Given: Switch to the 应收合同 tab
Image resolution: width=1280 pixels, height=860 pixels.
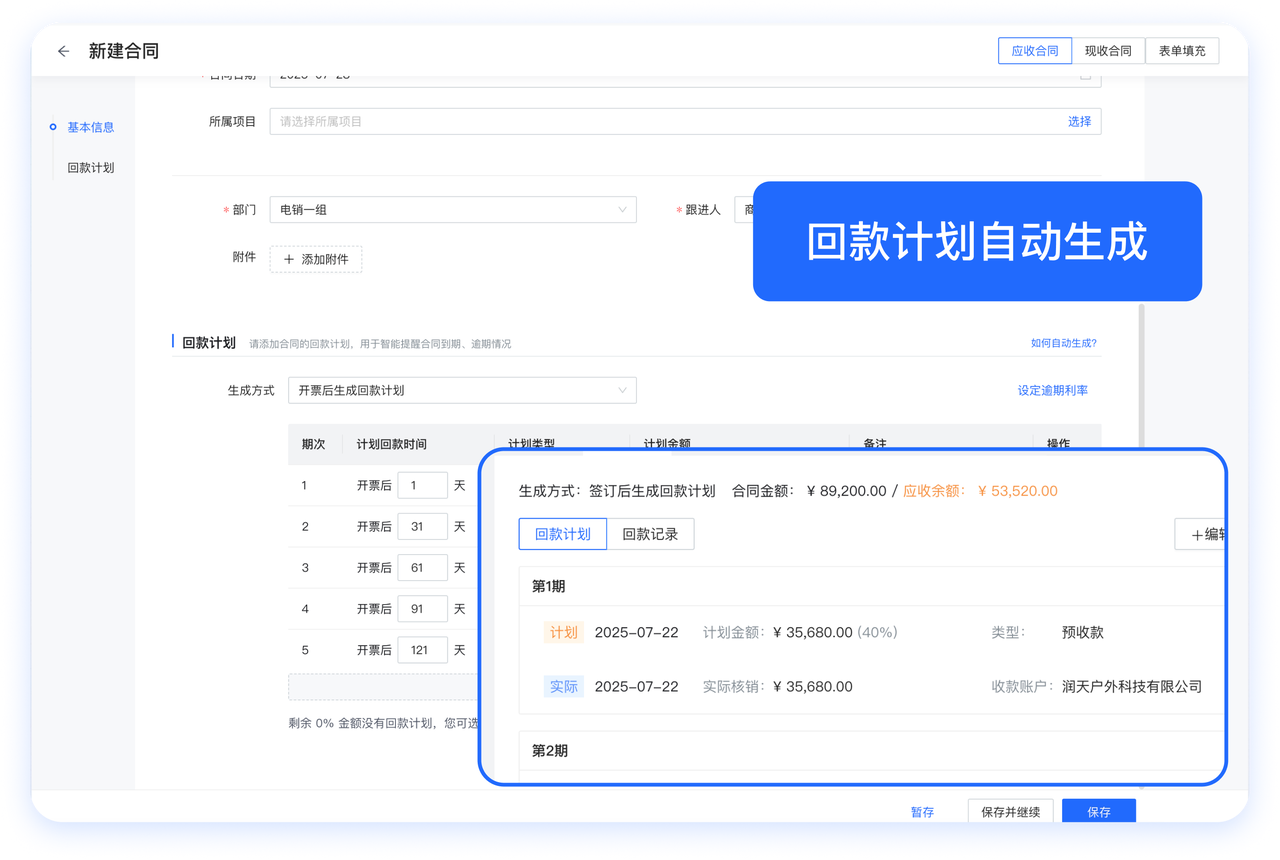Looking at the screenshot, I should tap(1034, 51).
